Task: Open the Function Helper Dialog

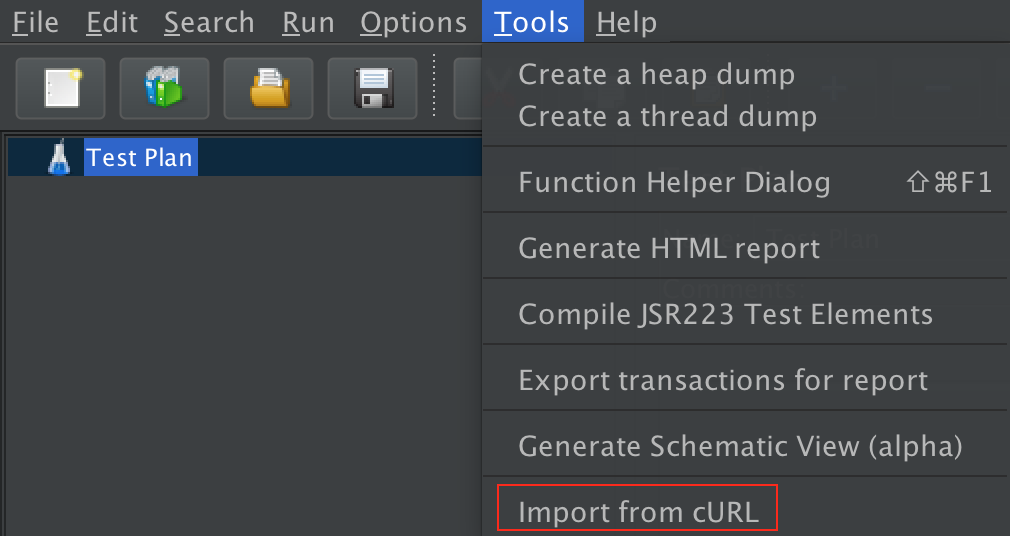Action: pos(674,182)
